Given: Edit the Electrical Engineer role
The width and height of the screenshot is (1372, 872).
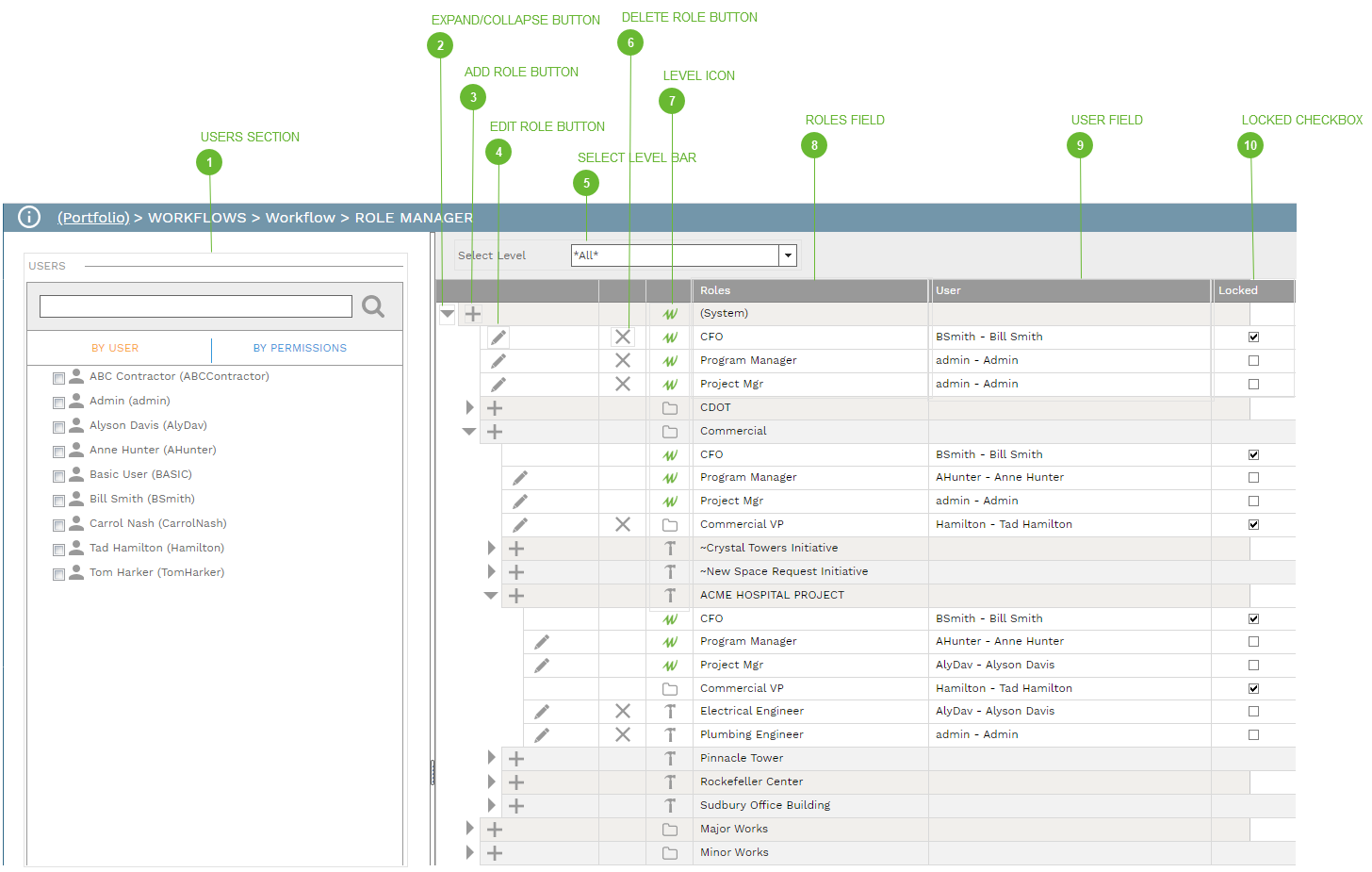Looking at the screenshot, I should coord(542,712).
